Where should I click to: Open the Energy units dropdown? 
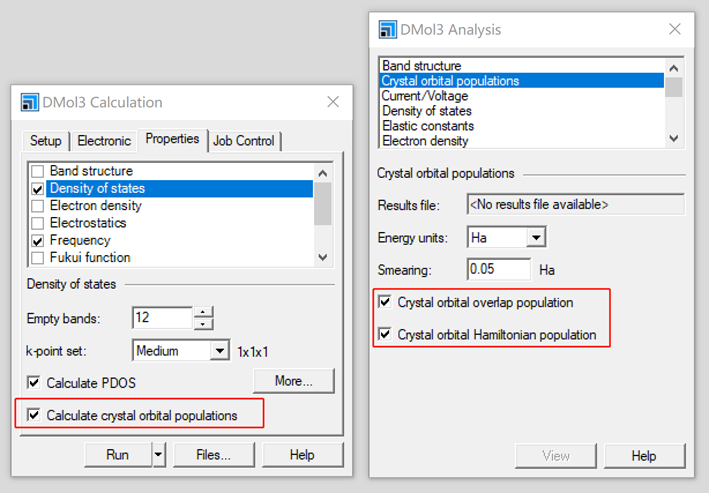pos(536,238)
